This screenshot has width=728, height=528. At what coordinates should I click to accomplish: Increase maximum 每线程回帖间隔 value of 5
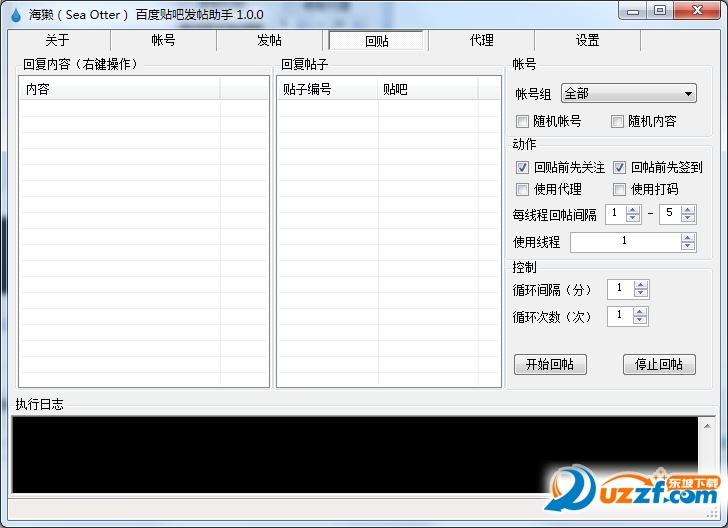coord(688,210)
